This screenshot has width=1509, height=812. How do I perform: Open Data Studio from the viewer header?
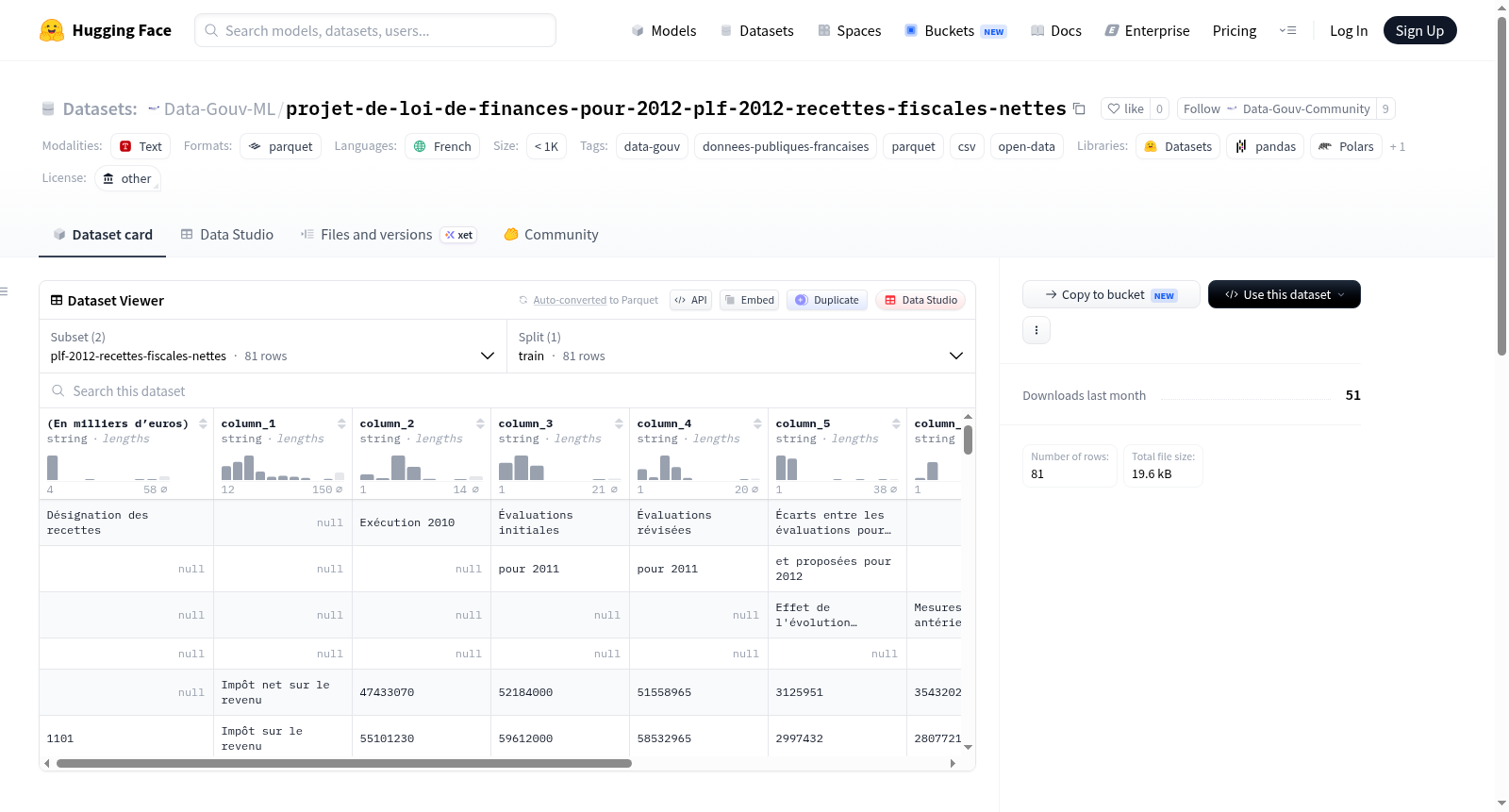pyautogui.click(x=920, y=300)
